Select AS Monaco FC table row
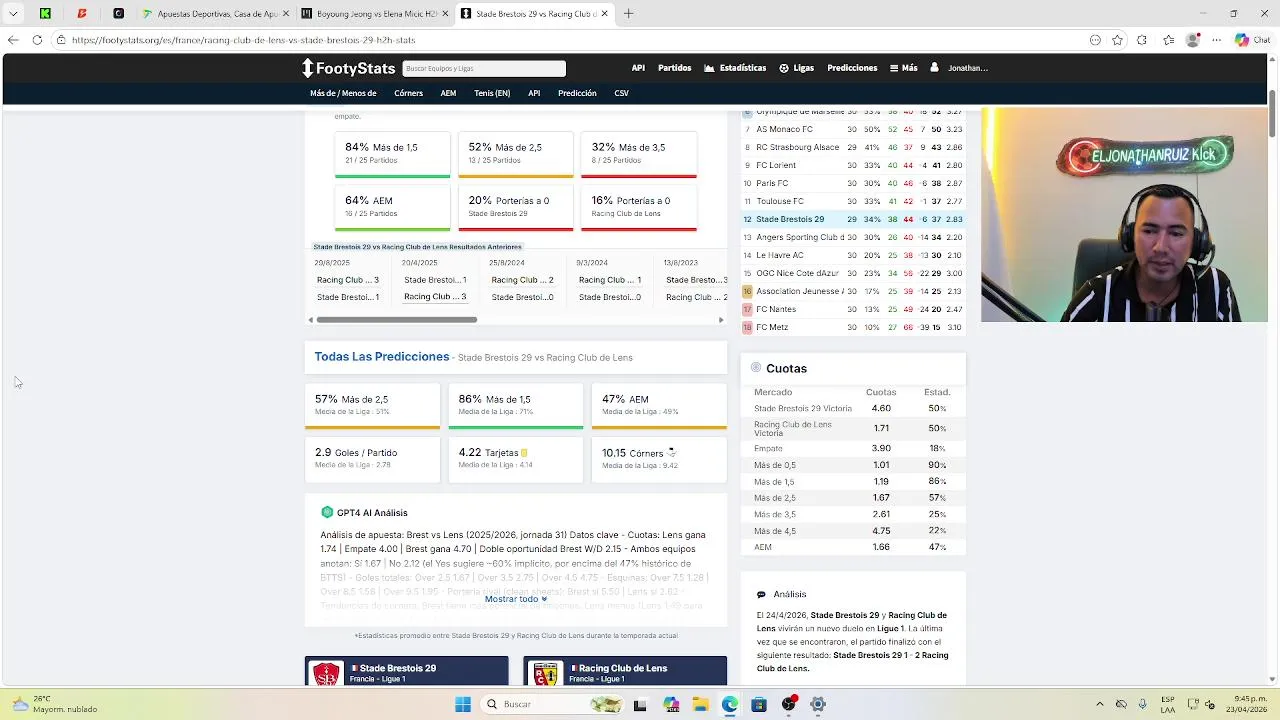 click(853, 129)
